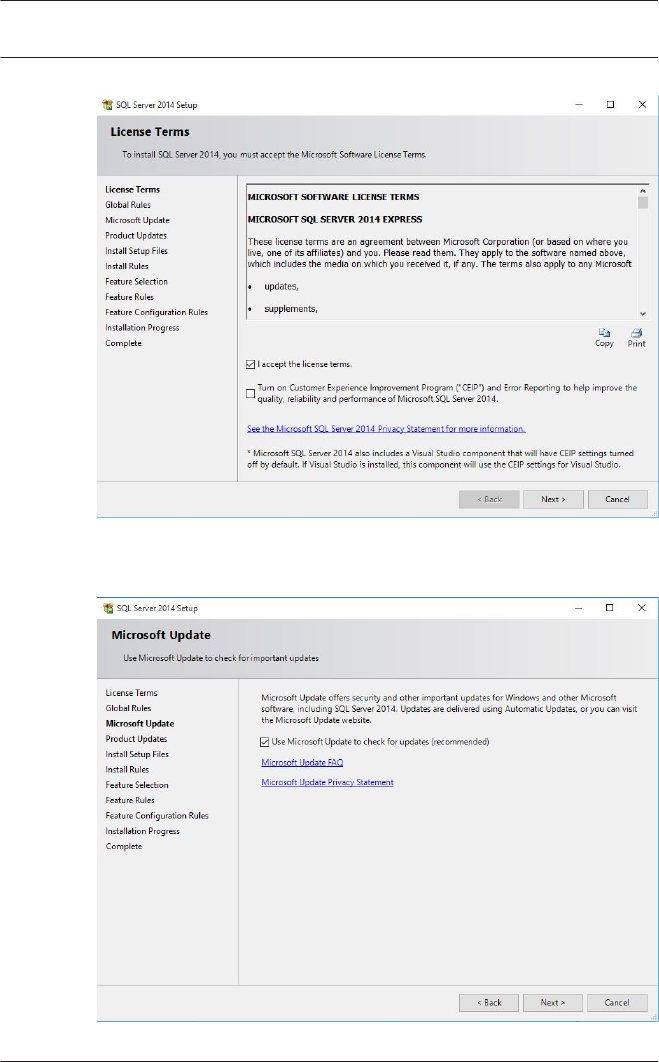Click SQL Server setup icon in Microsoft Update title bar

coord(108,608)
